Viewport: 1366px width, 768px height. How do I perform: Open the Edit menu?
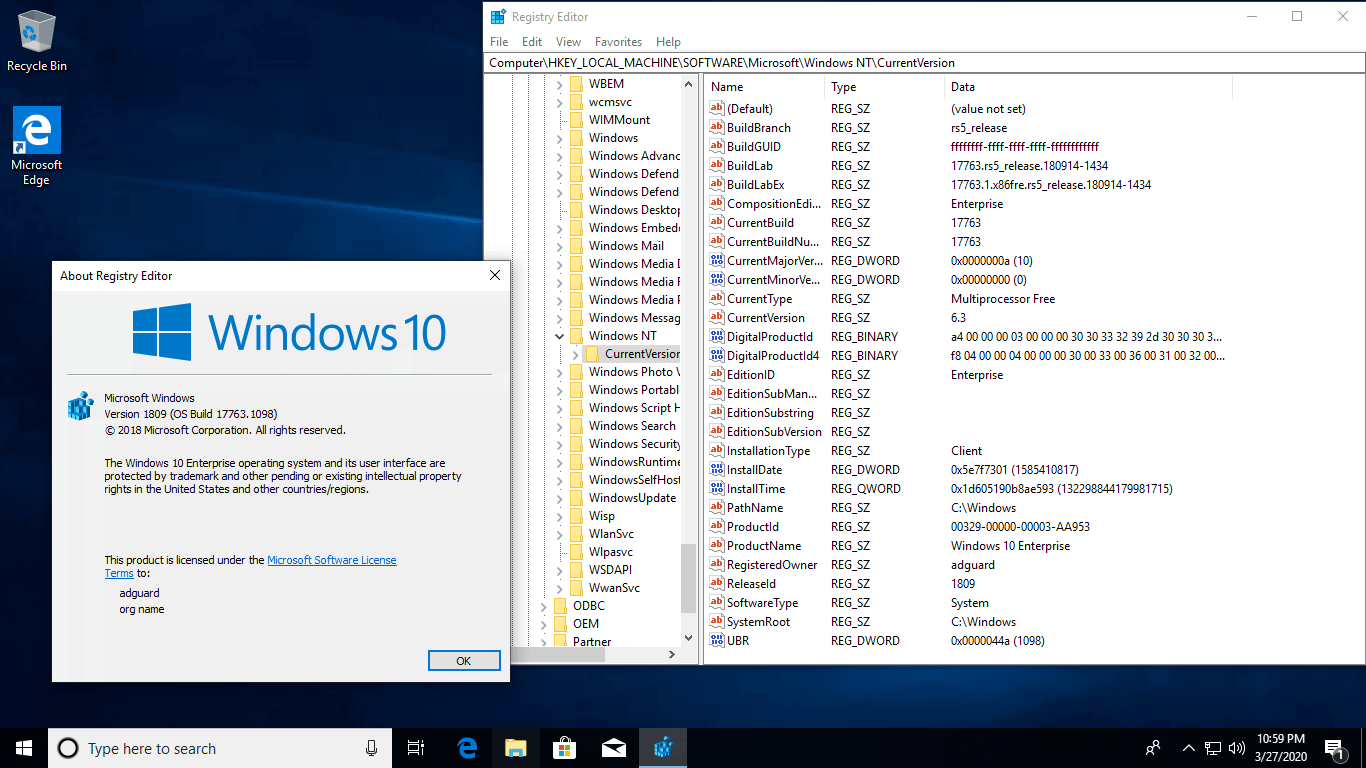pos(532,42)
